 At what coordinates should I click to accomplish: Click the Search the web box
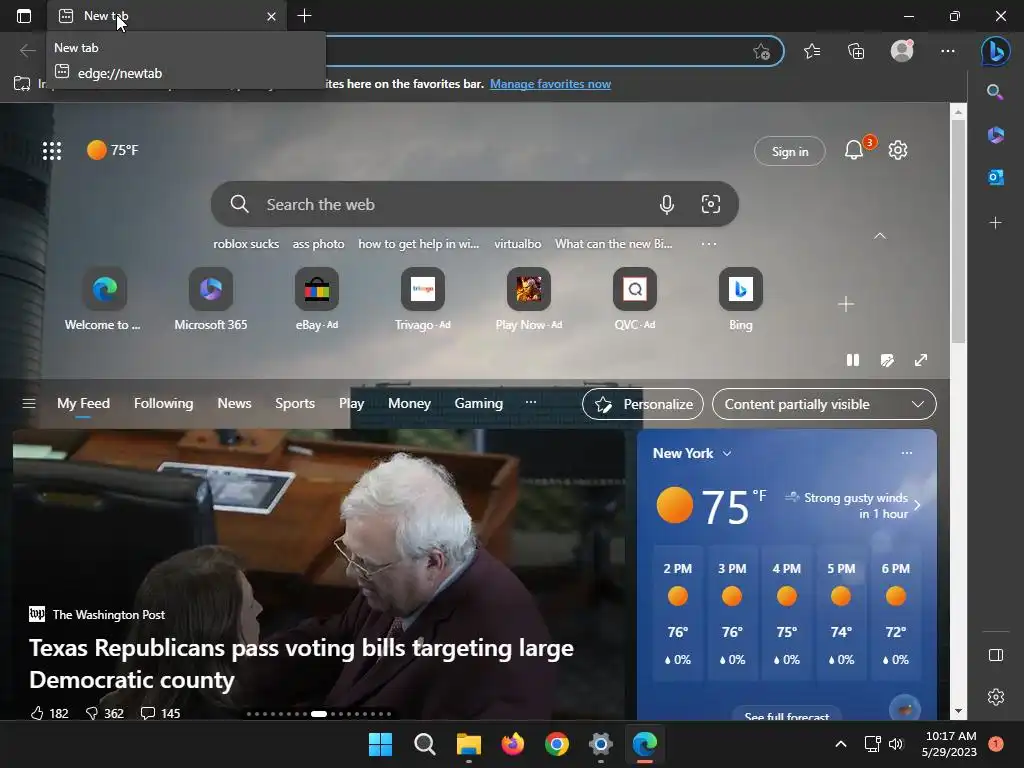click(x=474, y=204)
